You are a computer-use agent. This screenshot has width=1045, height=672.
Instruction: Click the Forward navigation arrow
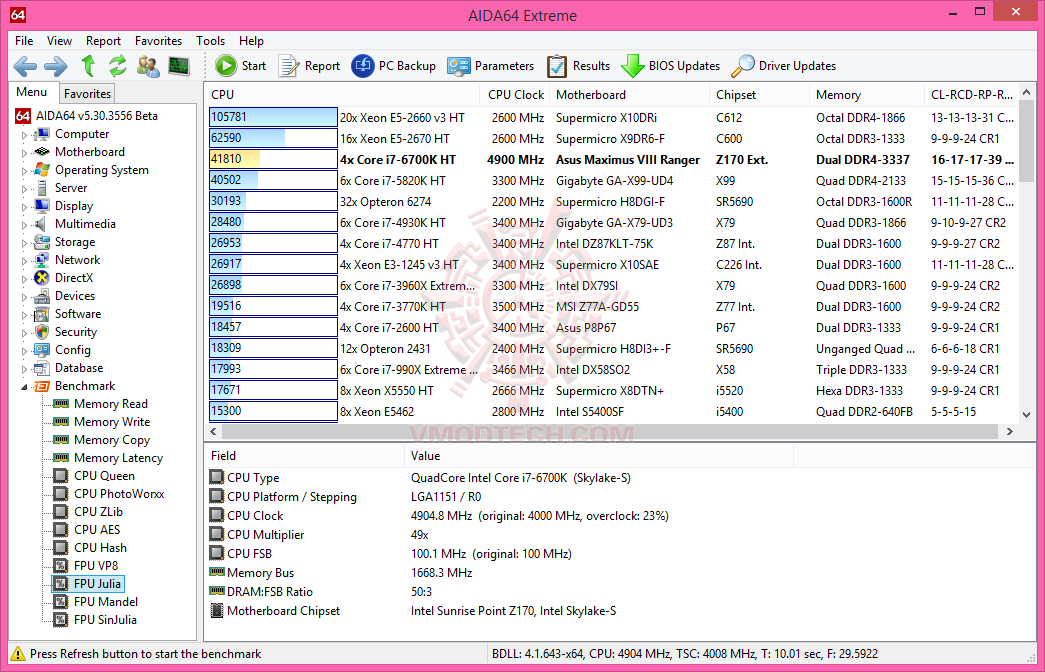click(x=56, y=66)
